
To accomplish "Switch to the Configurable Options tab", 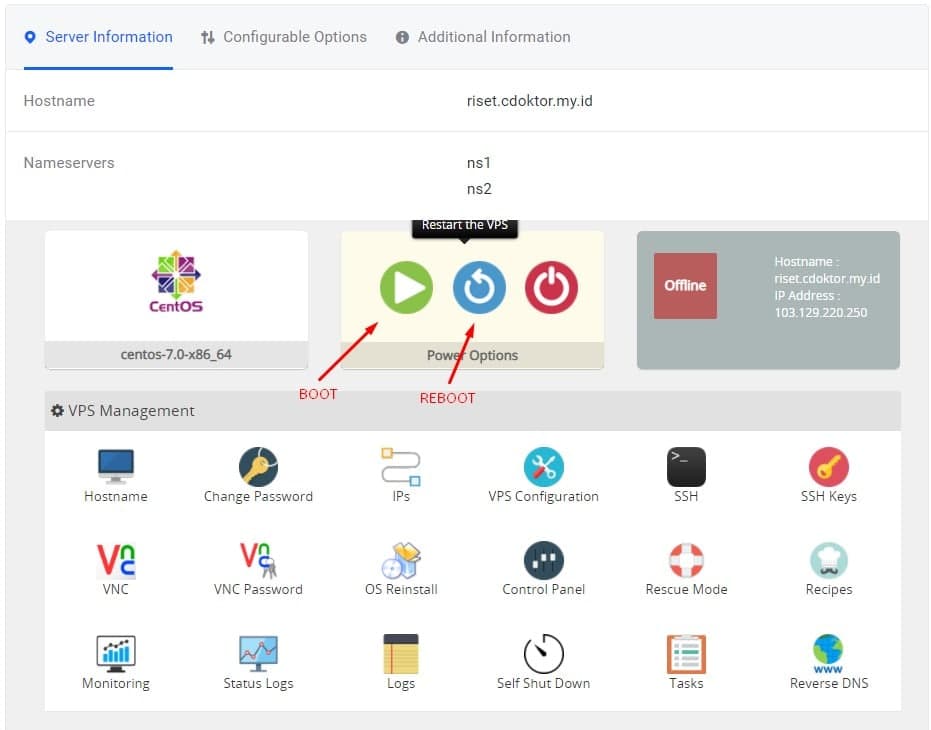I will pyautogui.click(x=284, y=37).
